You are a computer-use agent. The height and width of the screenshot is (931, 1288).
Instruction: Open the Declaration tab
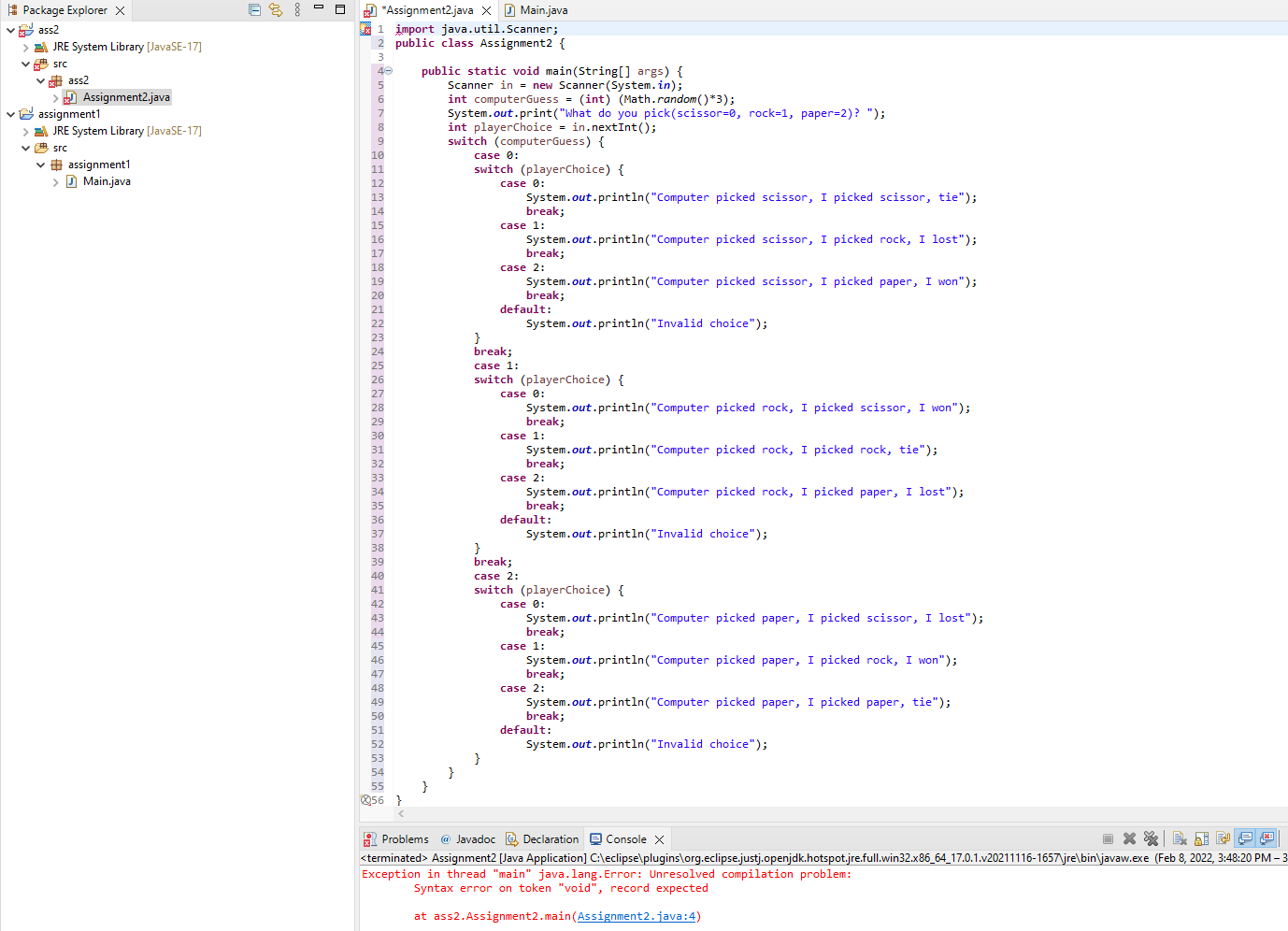pyautogui.click(x=542, y=839)
